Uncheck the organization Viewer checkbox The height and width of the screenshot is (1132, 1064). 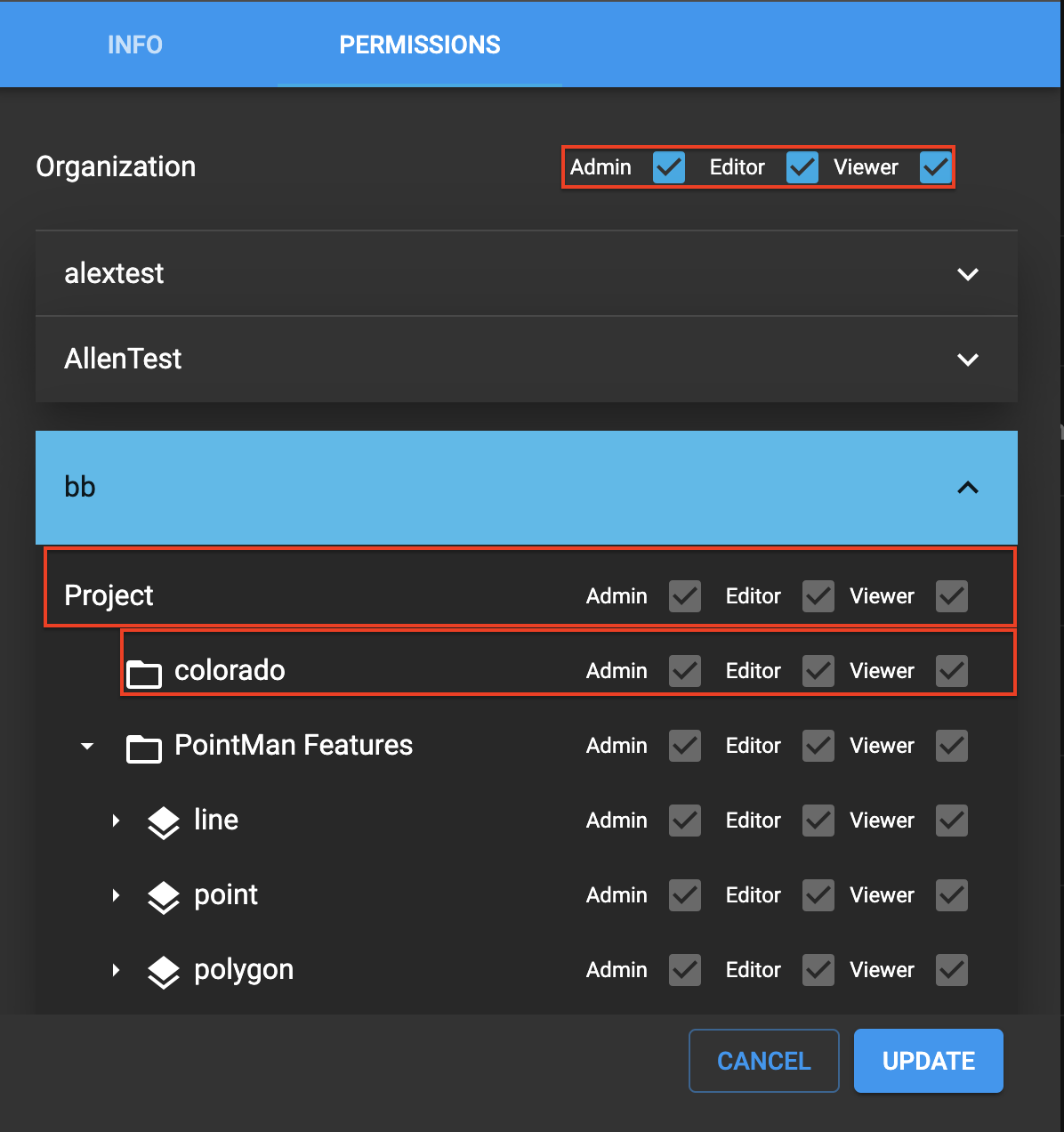click(x=935, y=166)
